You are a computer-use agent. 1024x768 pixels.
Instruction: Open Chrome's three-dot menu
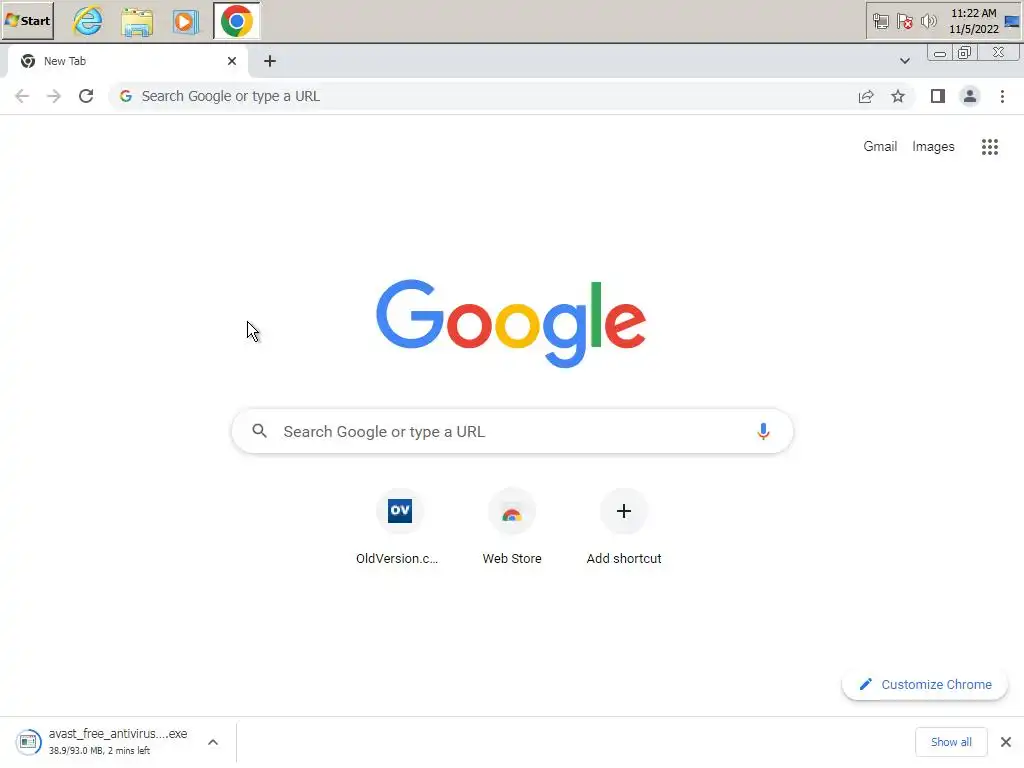1002,96
